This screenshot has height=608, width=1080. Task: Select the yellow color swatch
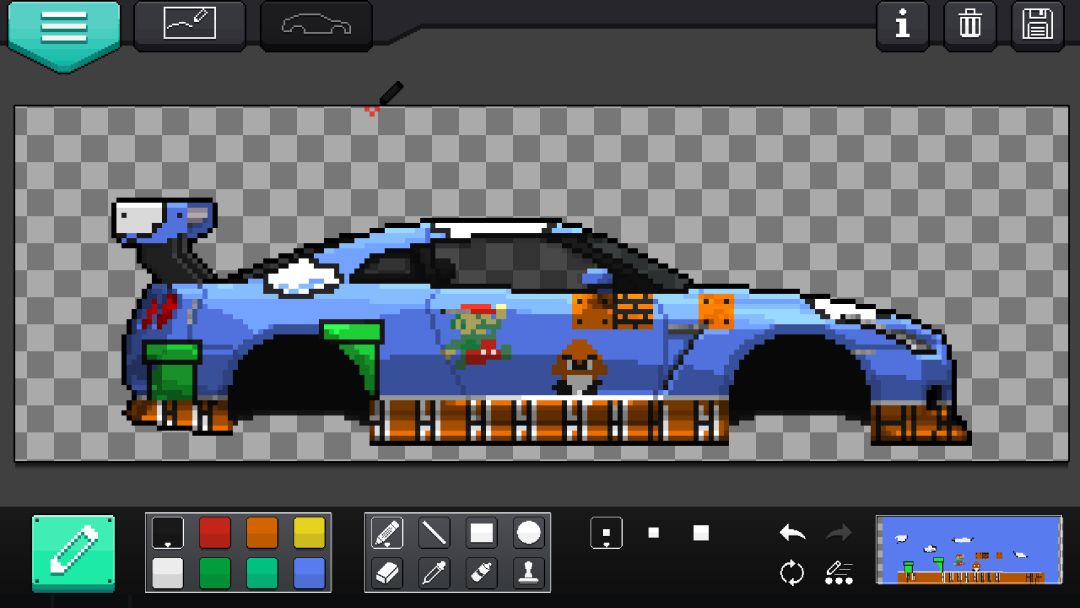click(x=309, y=532)
